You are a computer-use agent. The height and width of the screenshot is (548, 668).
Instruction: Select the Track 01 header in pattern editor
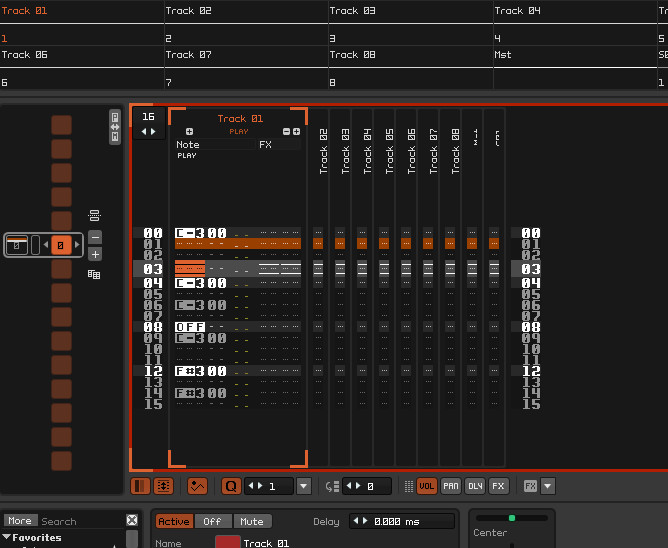point(240,118)
